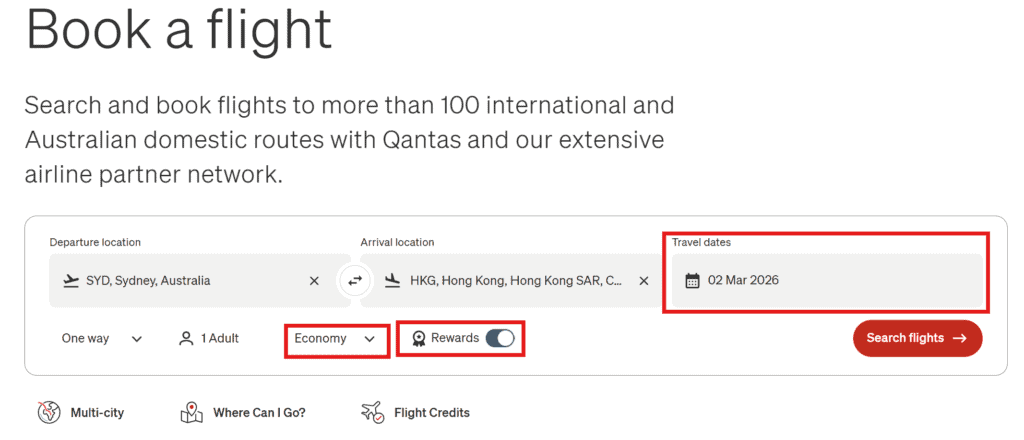
Task: Open the One way trip type dropdown
Action: pyautogui.click(x=101, y=339)
